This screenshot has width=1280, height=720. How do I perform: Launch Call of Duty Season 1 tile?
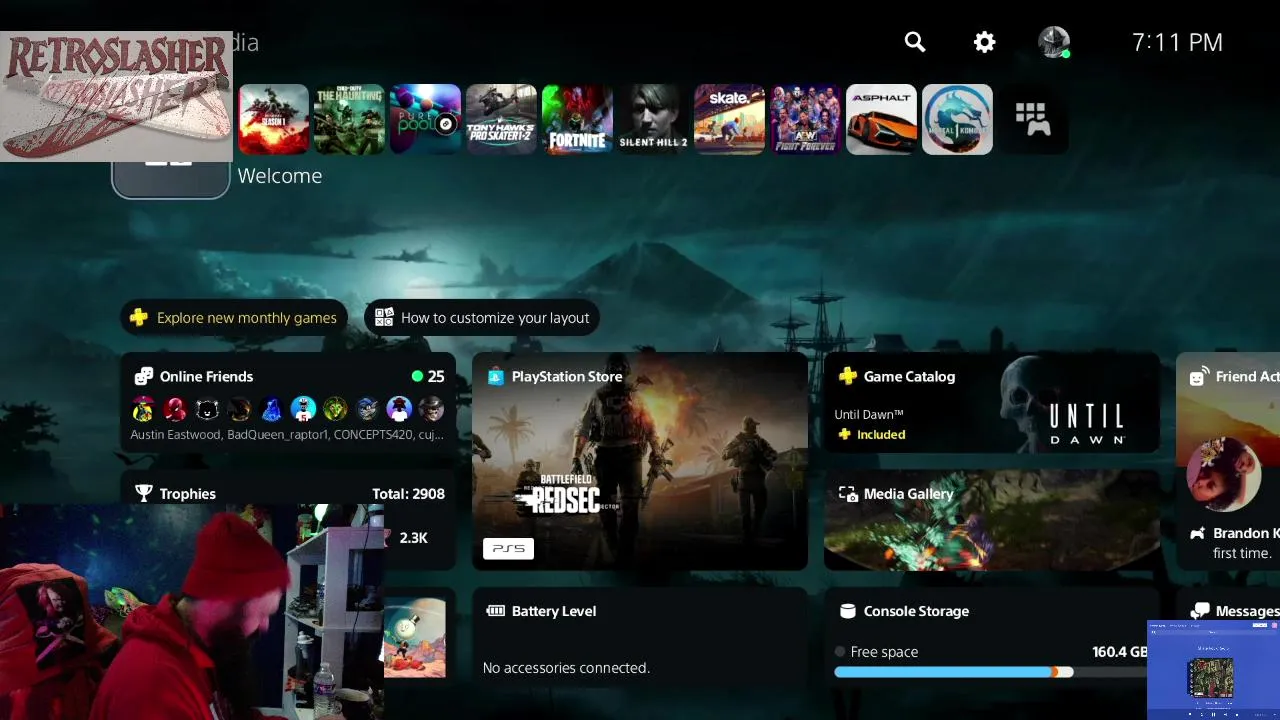pyautogui.click(x=273, y=119)
